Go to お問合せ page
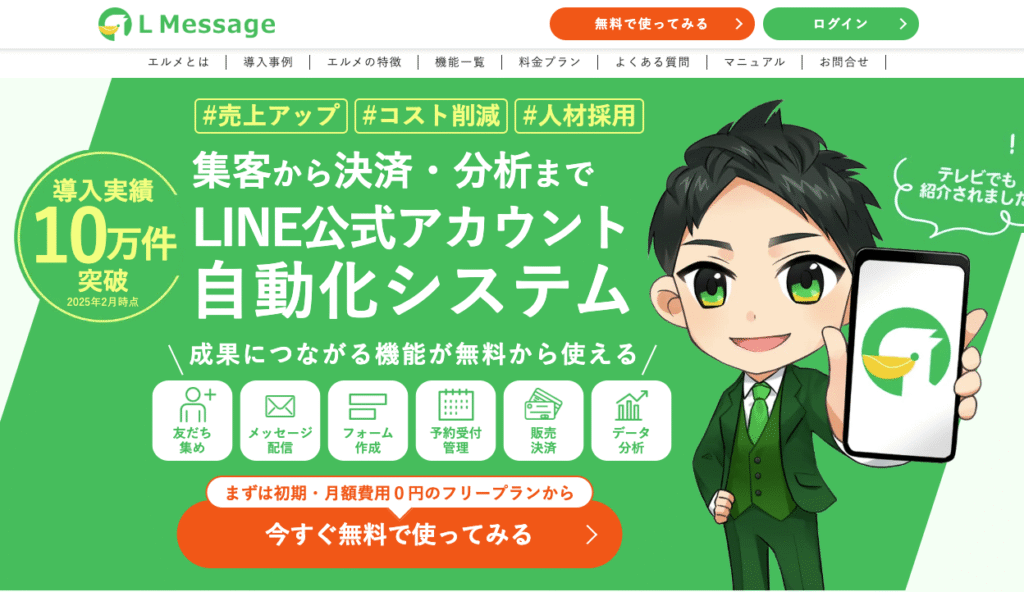 844,62
